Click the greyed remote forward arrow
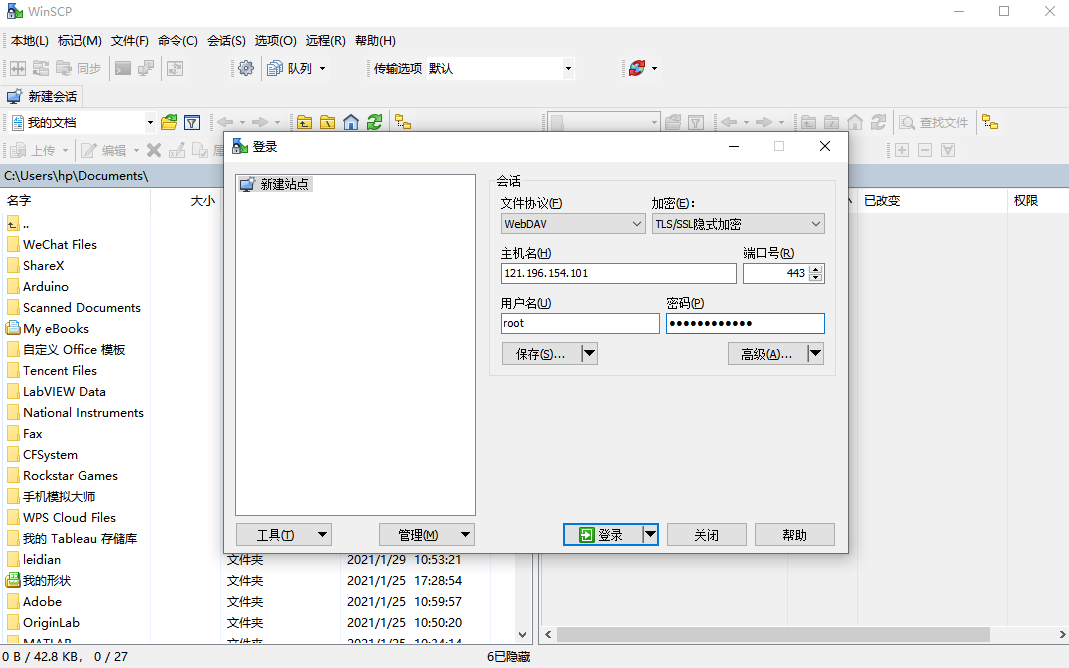The image size is (1069, 668). pos(764,123)
